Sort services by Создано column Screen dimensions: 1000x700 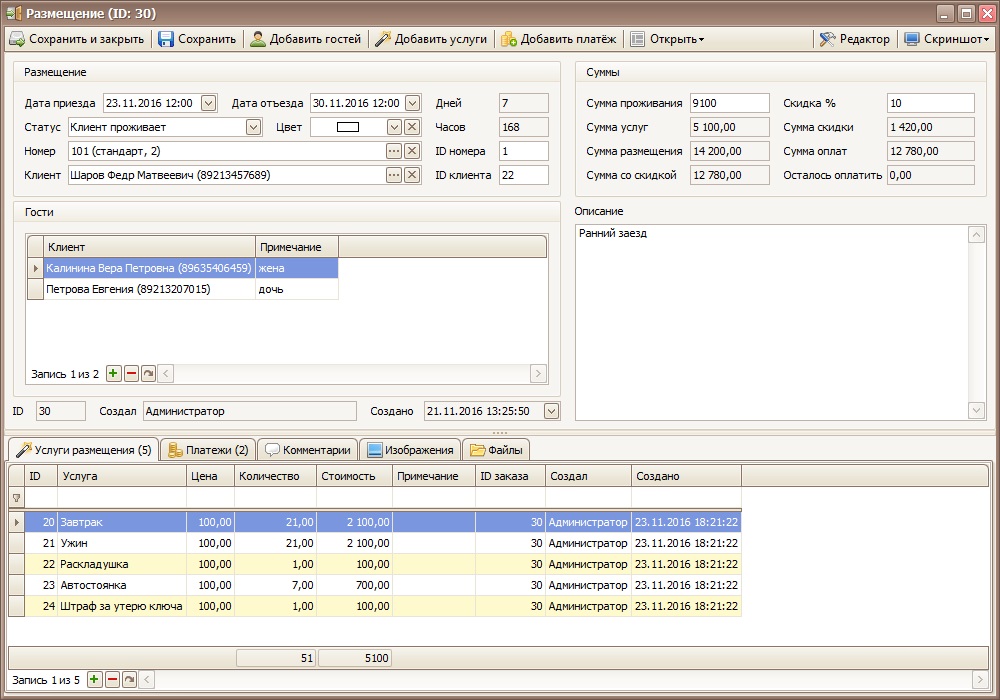[686, 476]
